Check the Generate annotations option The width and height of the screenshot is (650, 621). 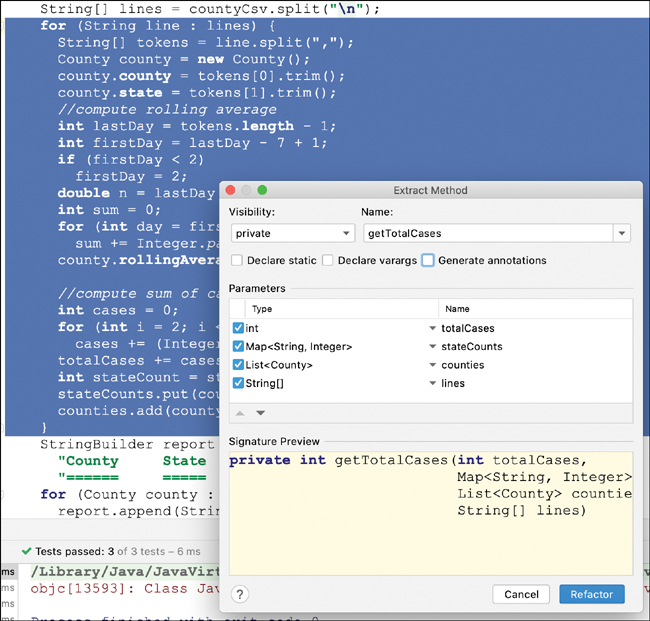428,260
